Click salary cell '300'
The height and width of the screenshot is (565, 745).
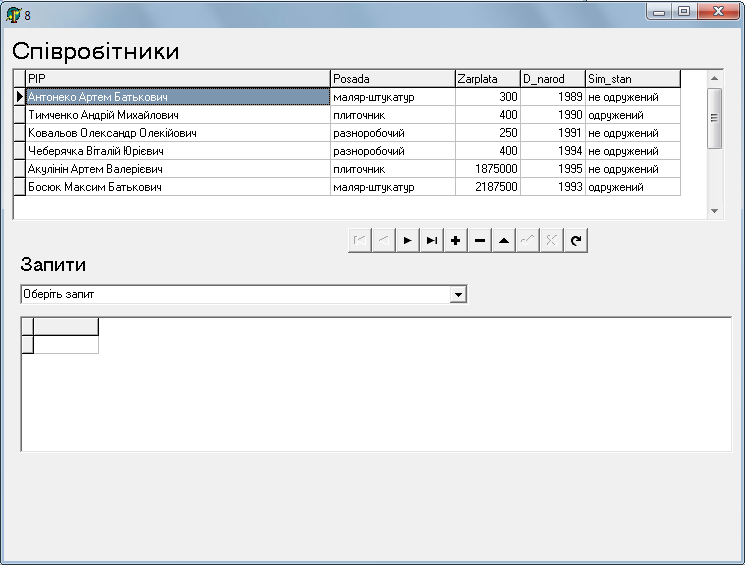(x=488, y=97)
